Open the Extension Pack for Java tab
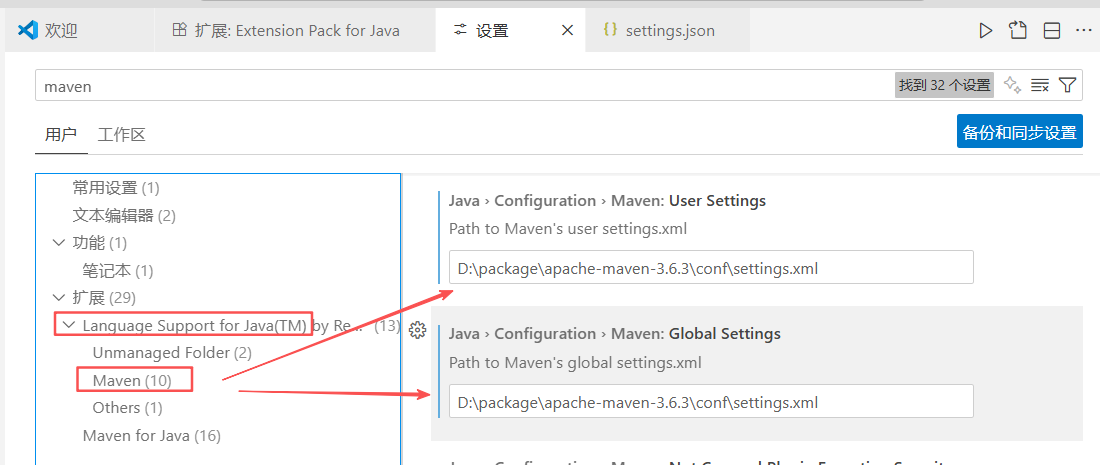Viewport: 1100px width, 465px height. pyautogui.click(x=295, y=30)
